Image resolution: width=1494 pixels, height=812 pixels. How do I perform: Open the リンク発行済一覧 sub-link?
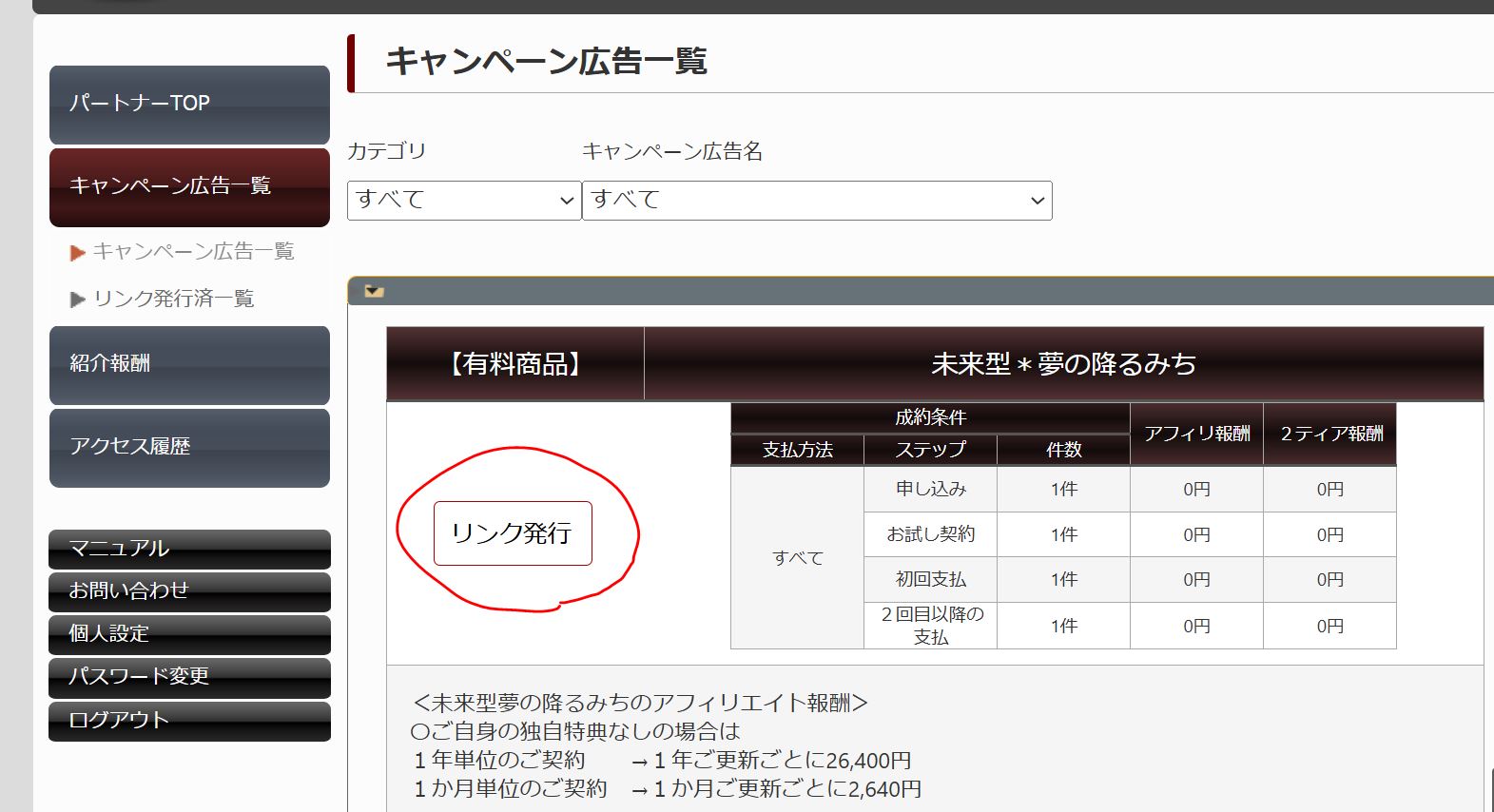[173, 299]
